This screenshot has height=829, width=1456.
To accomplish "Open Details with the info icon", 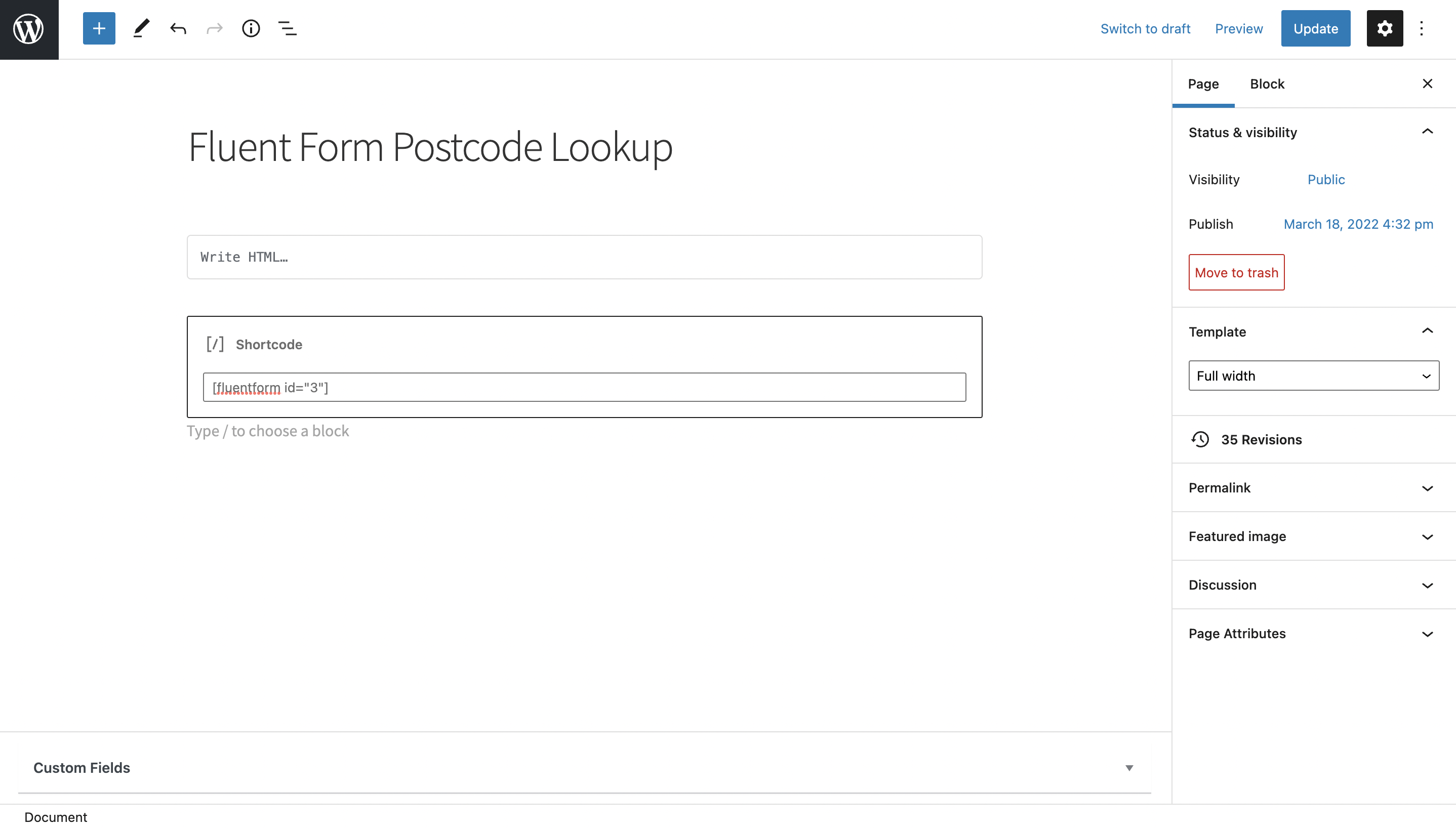I will click(251, 28).
